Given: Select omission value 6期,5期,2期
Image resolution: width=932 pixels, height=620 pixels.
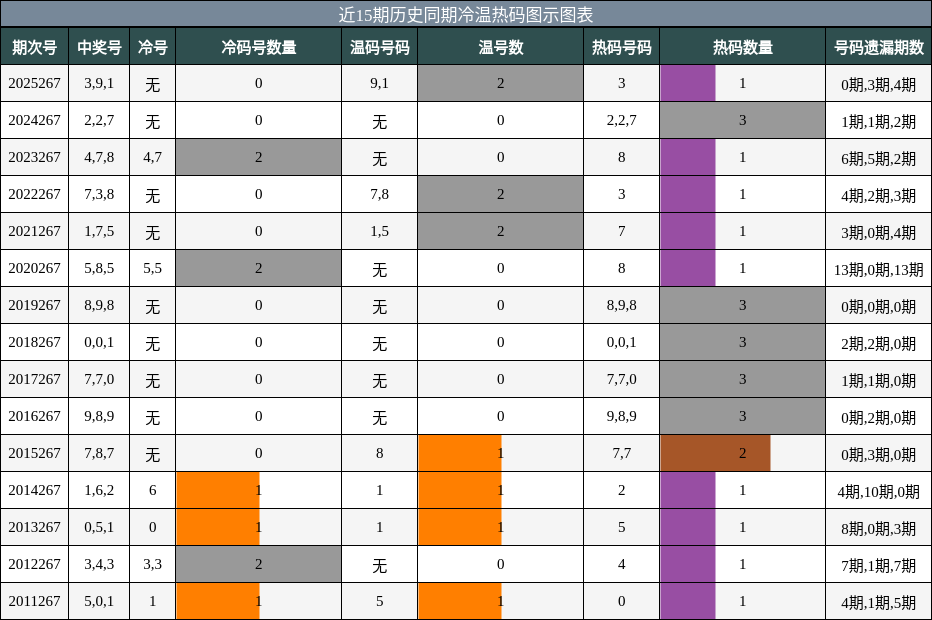Looking at the screenshot, I should pyautogui.click(x=879, y=158).
